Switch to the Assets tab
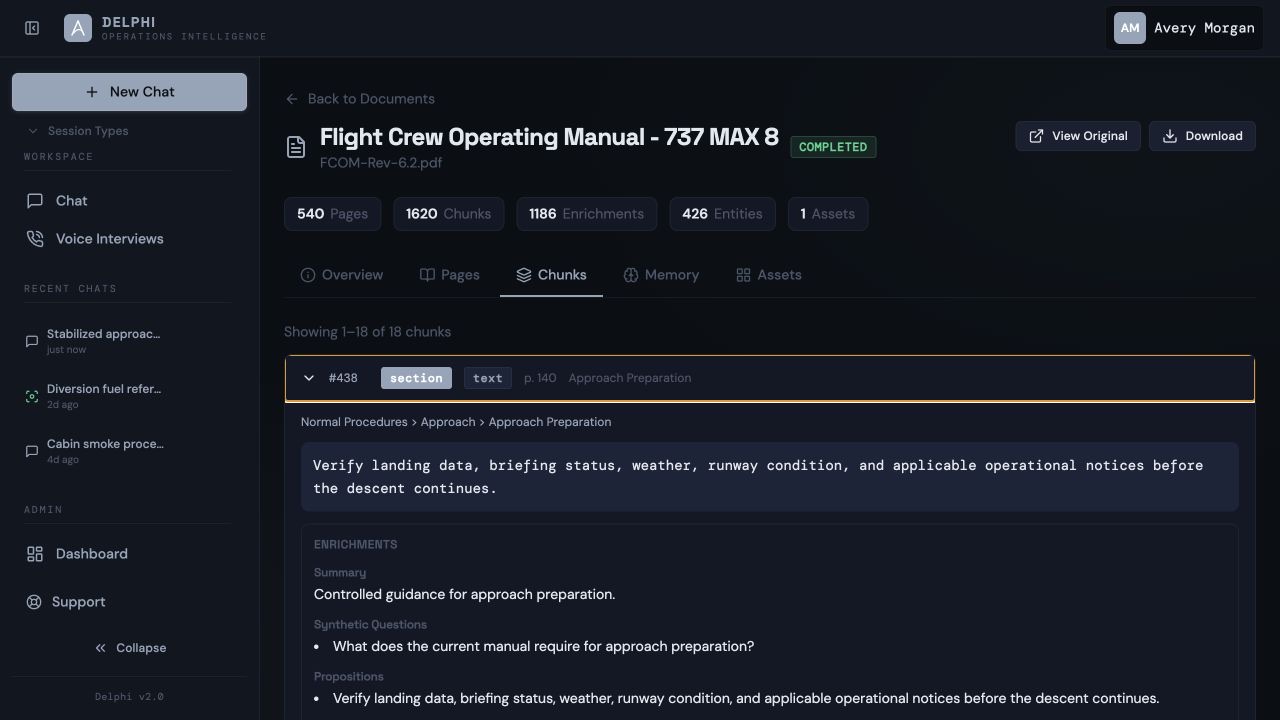This screenshot has width=1280, height=720. coord(769,275)
